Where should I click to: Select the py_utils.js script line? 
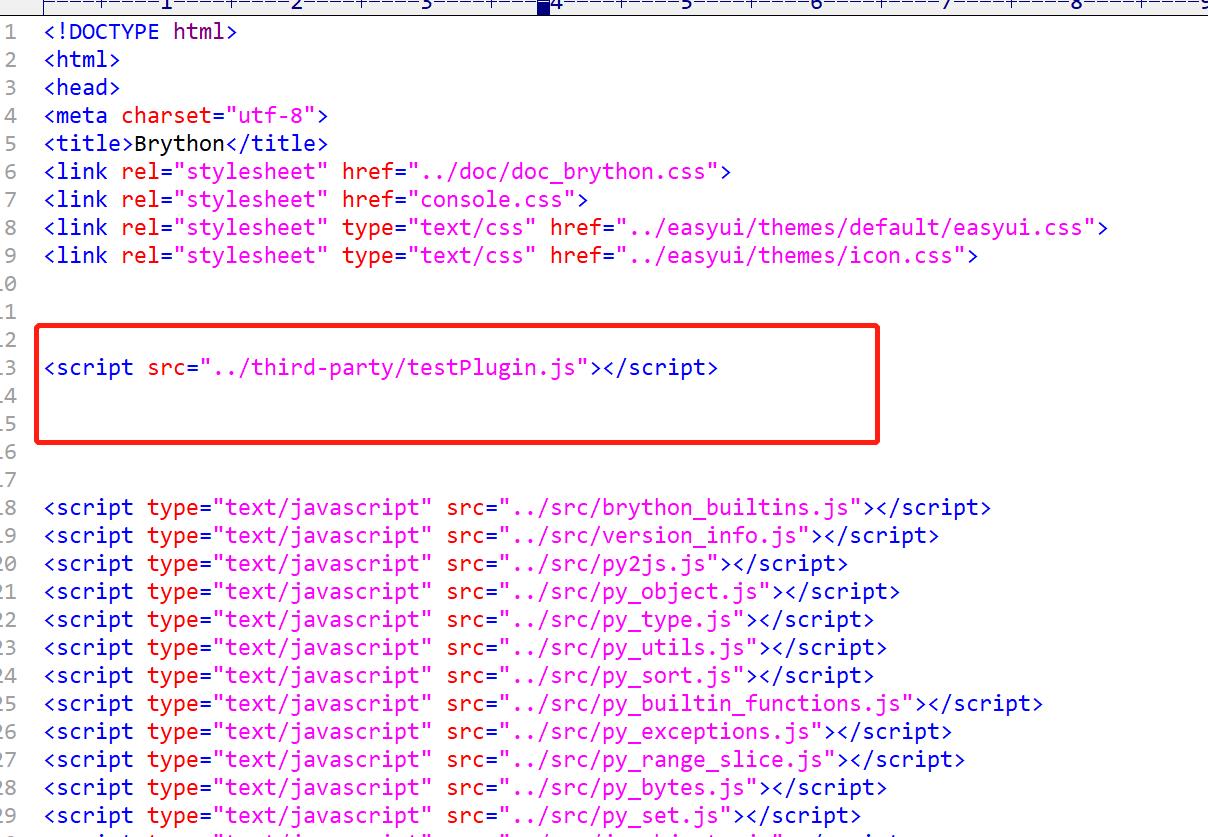[x=466, y=648]
